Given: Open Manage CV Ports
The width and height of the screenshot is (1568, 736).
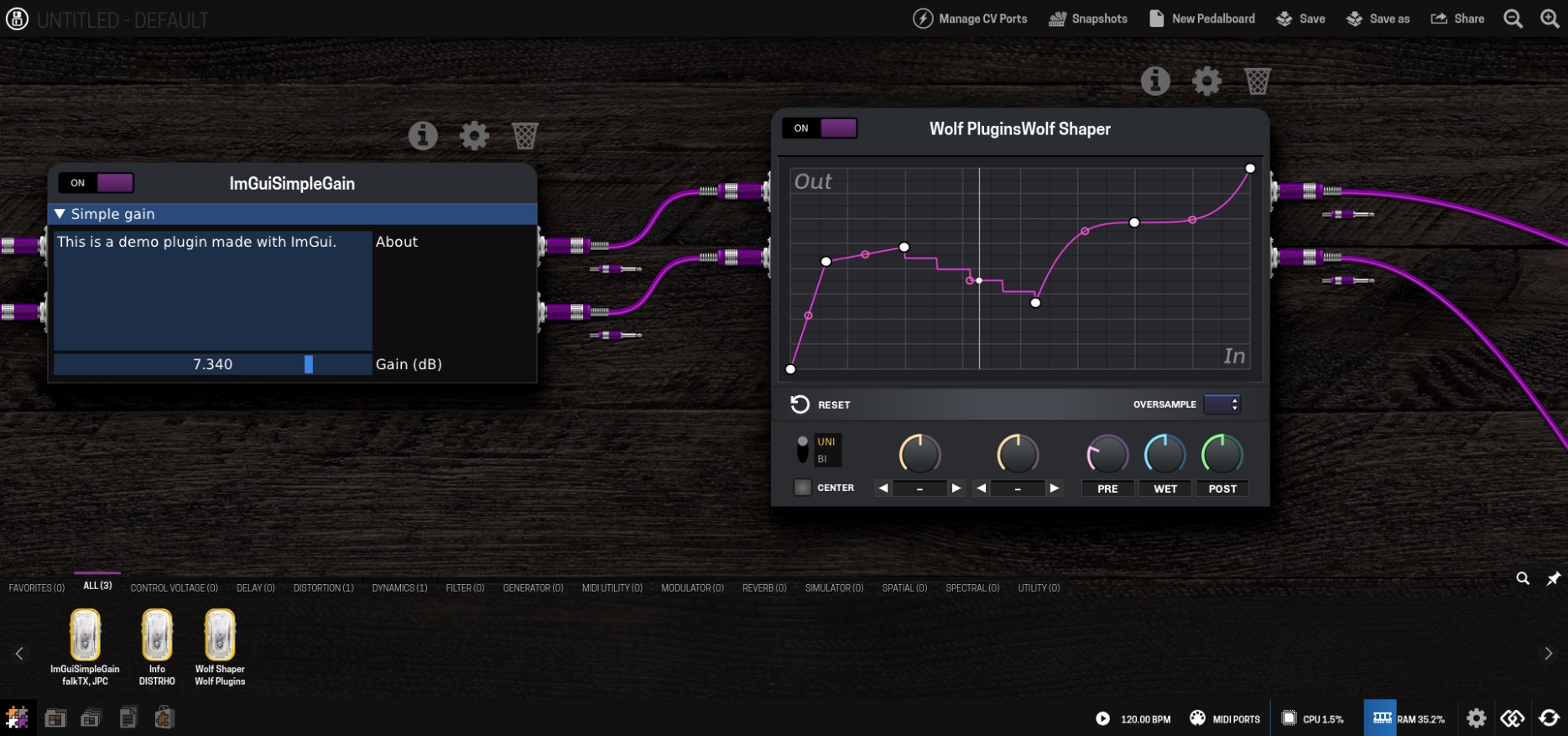Looking at the screenshot, I should [970, 18].
